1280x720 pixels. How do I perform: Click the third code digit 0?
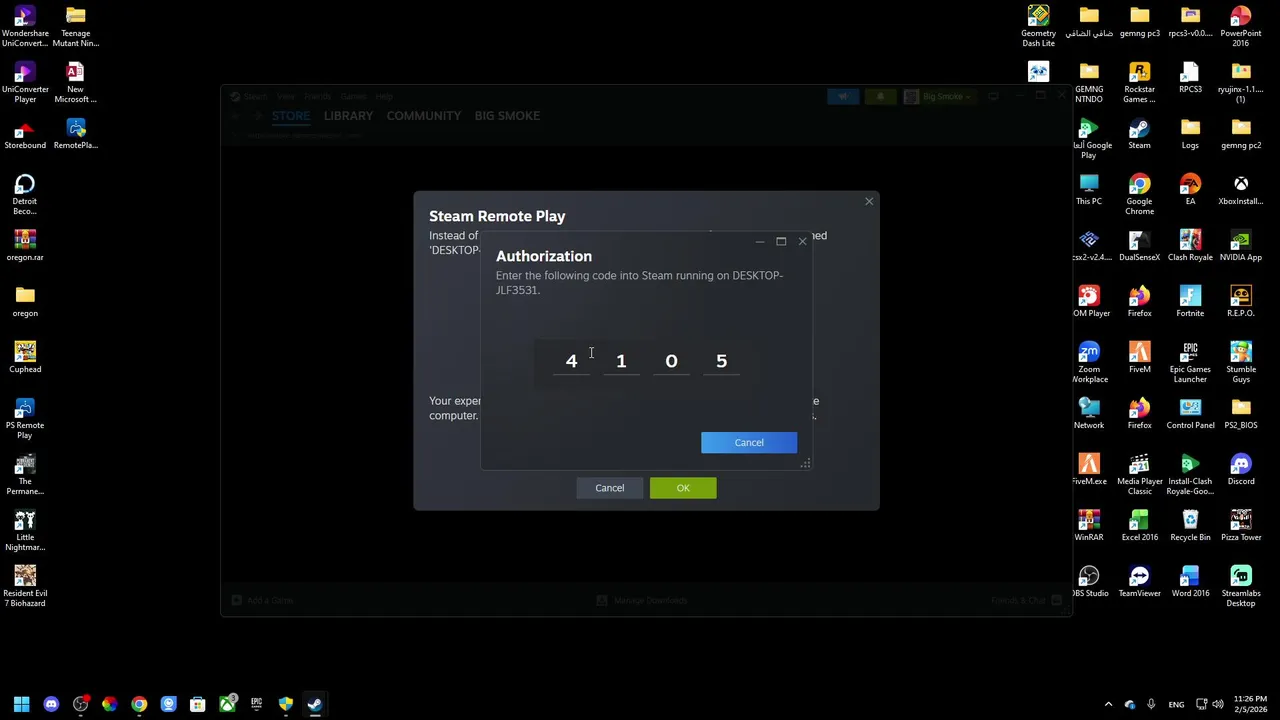[671, 361]
